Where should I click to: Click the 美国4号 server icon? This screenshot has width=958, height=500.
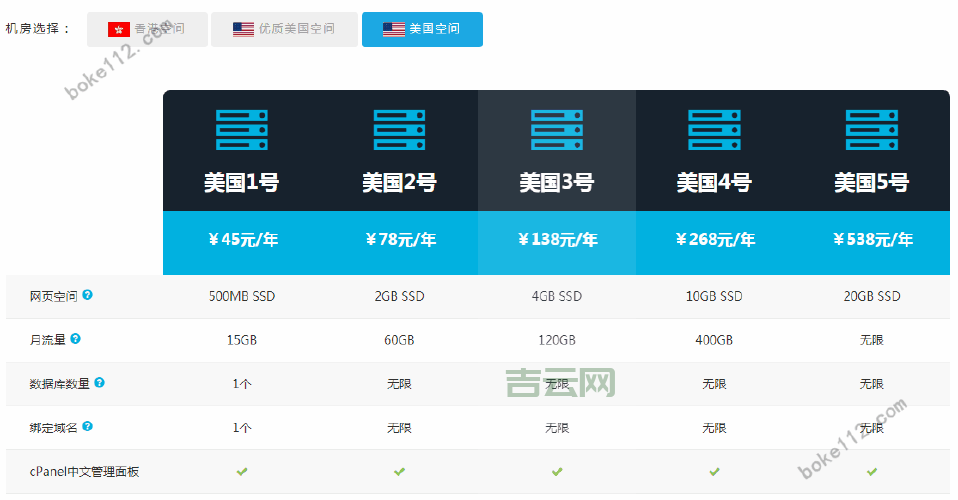point(714,130)
